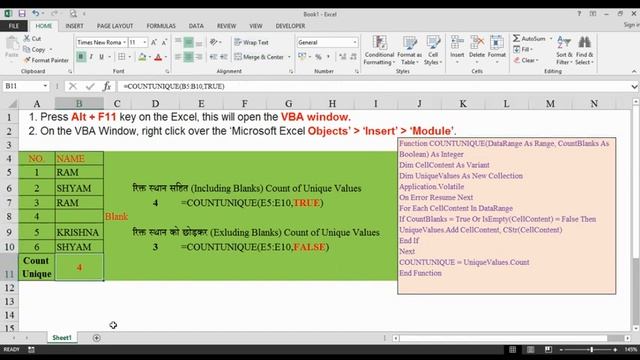Click the Save icon in quick access toolbar
This screenshot has height=360, width=640.
(x=22, y=13)
